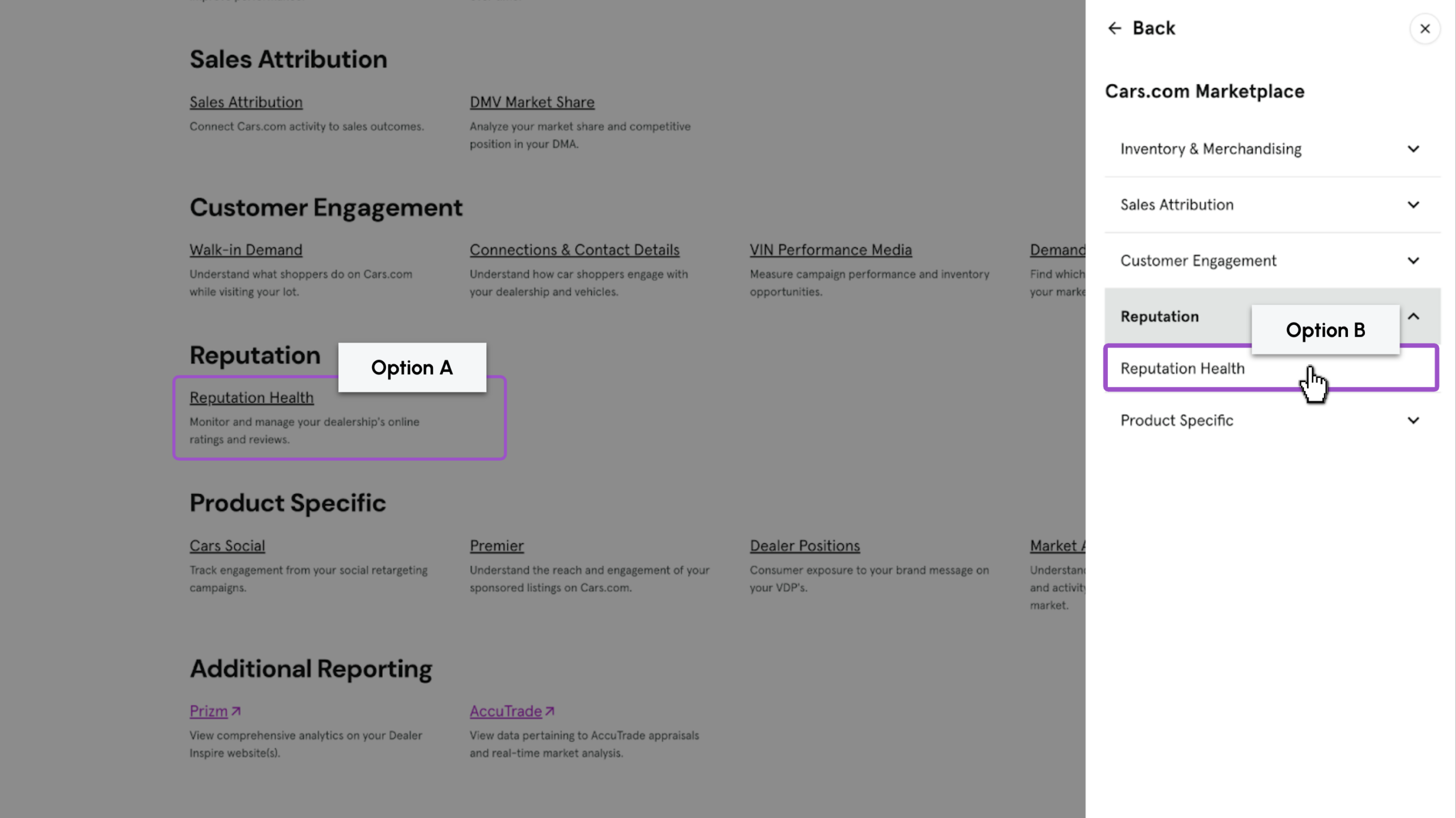Click 'Understand how car shoppers engage' description
This screenshot has height=818, width=1456.
(579, 283)
